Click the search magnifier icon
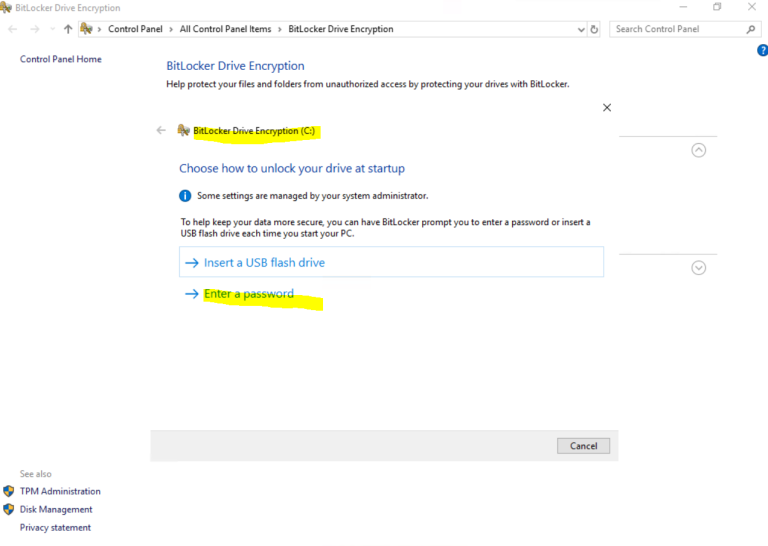This screenshot has width=768, height=546. pos(751,29)
